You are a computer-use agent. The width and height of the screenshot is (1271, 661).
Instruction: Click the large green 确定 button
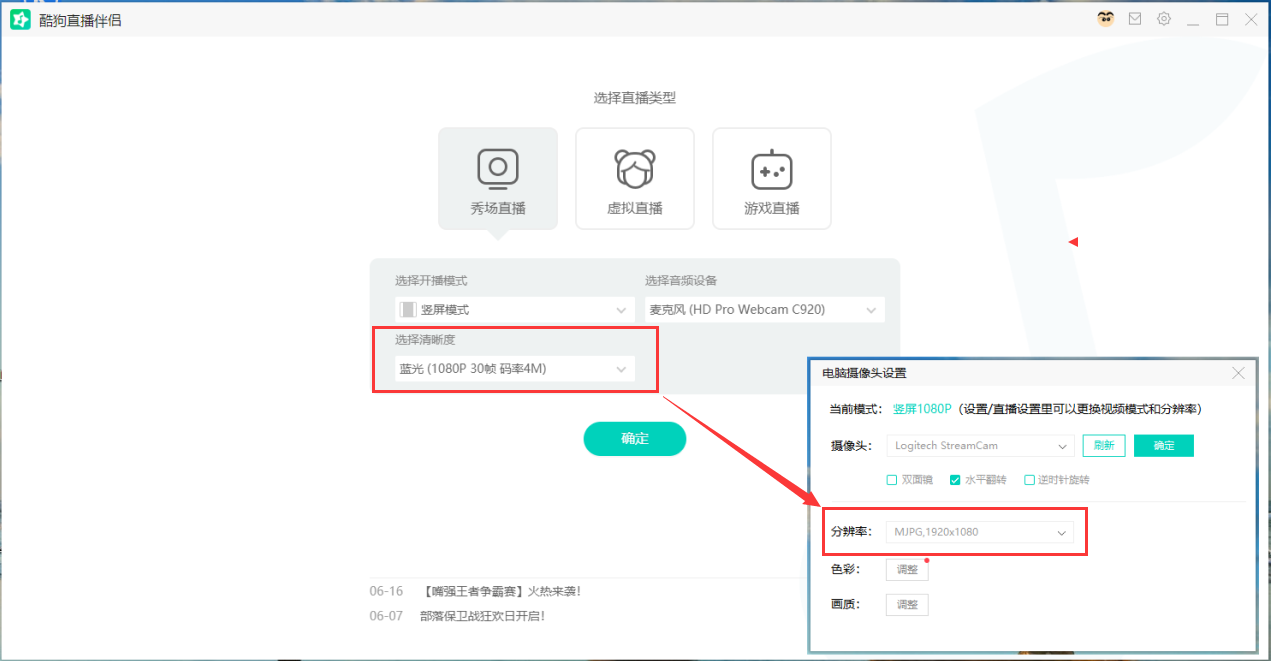pyautogui.click(x=634, y=438)
